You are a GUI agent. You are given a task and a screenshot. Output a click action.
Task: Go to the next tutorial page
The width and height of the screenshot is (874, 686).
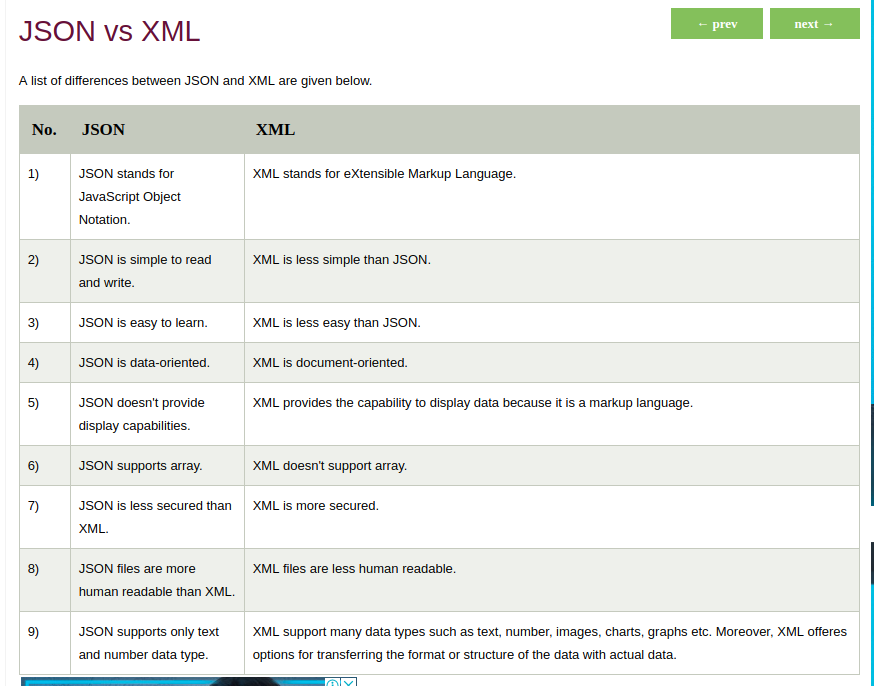point(814,24)
